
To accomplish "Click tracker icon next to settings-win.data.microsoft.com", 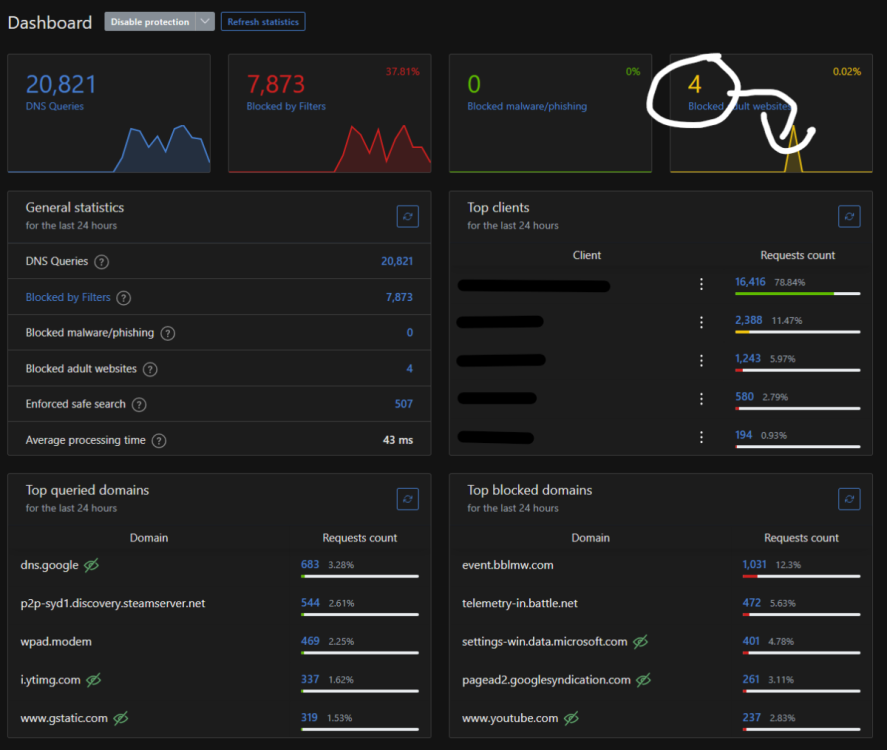I will point(640,642).
